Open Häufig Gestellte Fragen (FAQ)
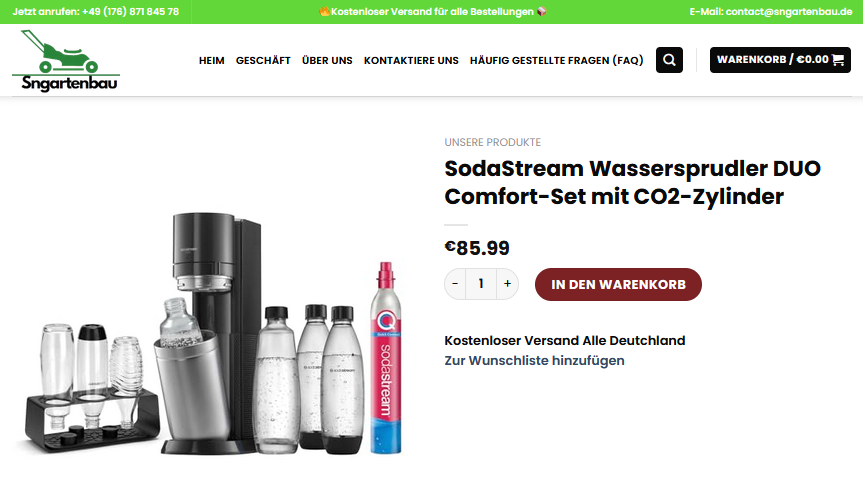 (556, 61)
